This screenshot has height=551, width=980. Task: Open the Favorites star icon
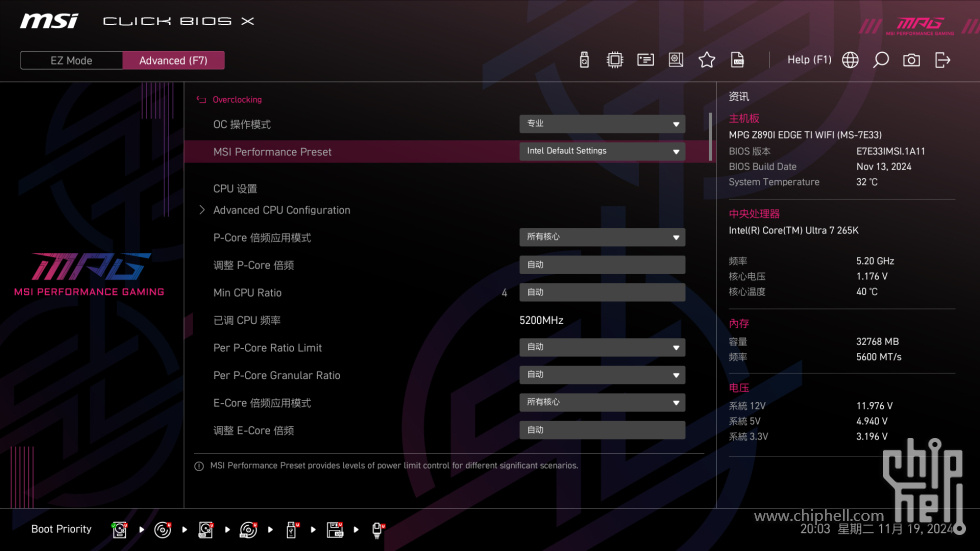(706, 60)
